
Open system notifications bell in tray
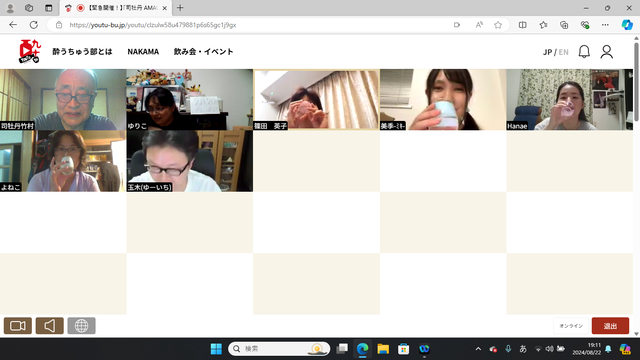[x=608, y=349]
